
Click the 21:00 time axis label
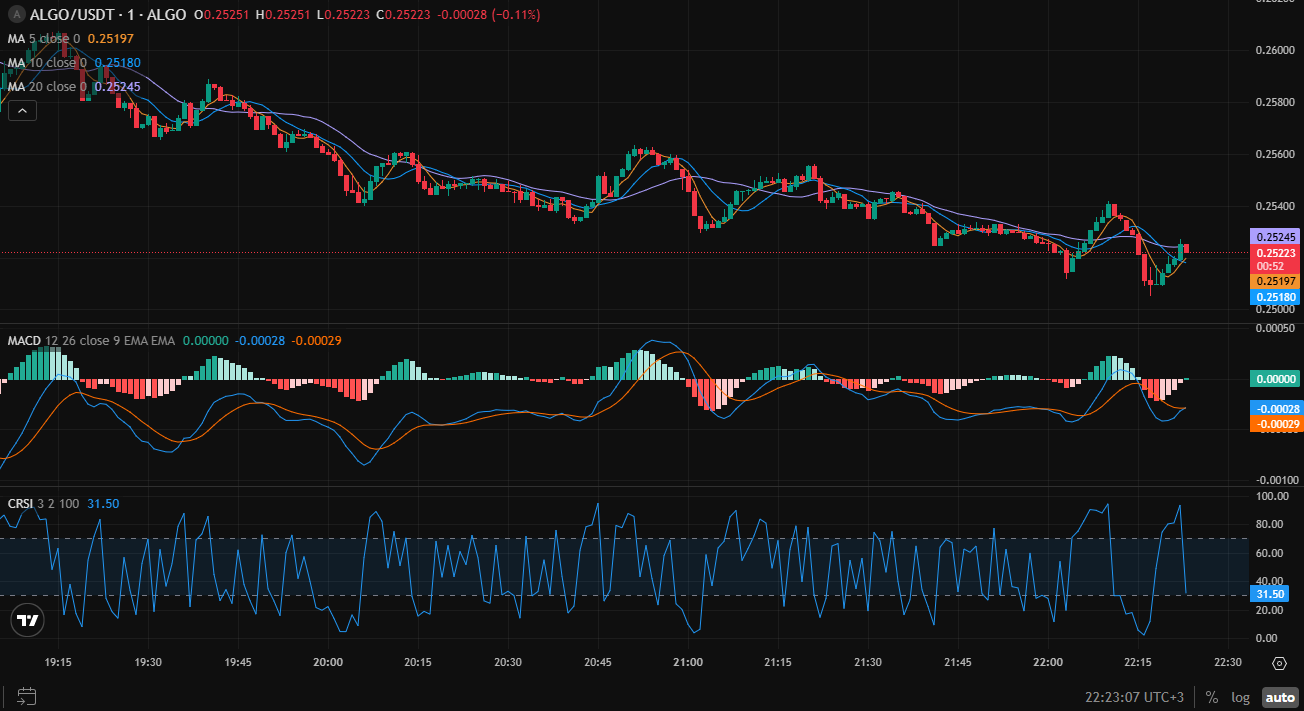click(x=688, y=663)
